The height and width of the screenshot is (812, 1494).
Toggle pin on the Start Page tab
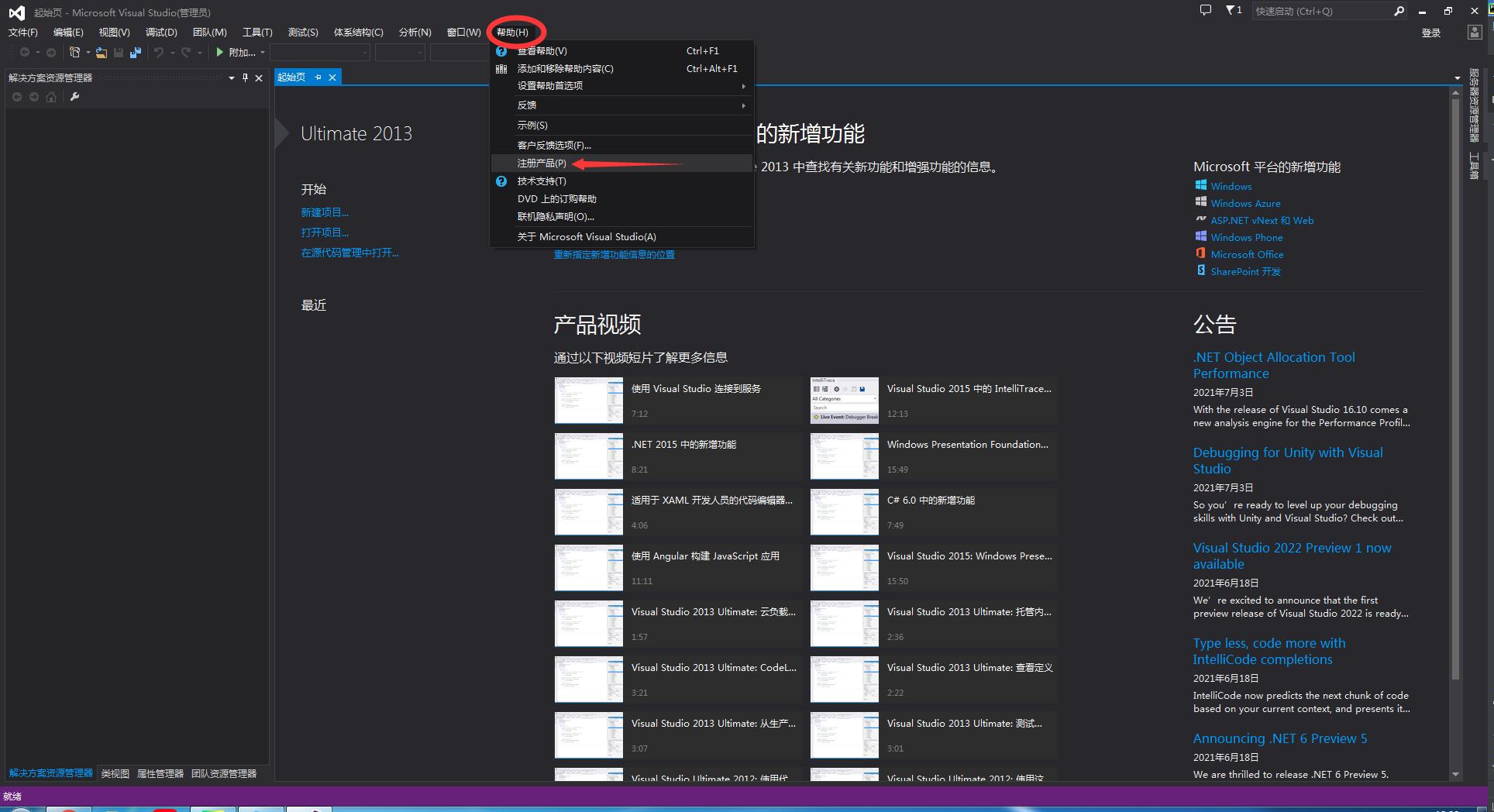[x=318, y=77]
